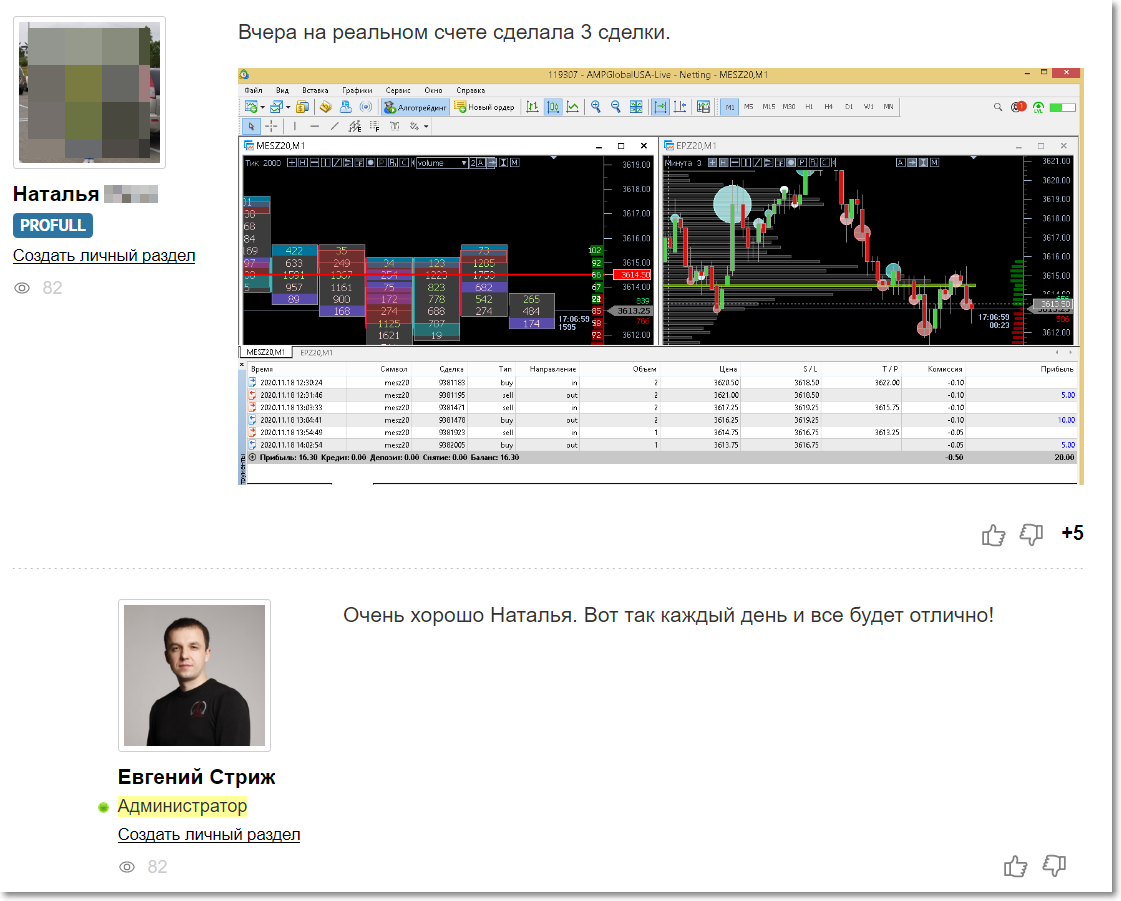Select the trendline drawing tool

pos(334,126)
